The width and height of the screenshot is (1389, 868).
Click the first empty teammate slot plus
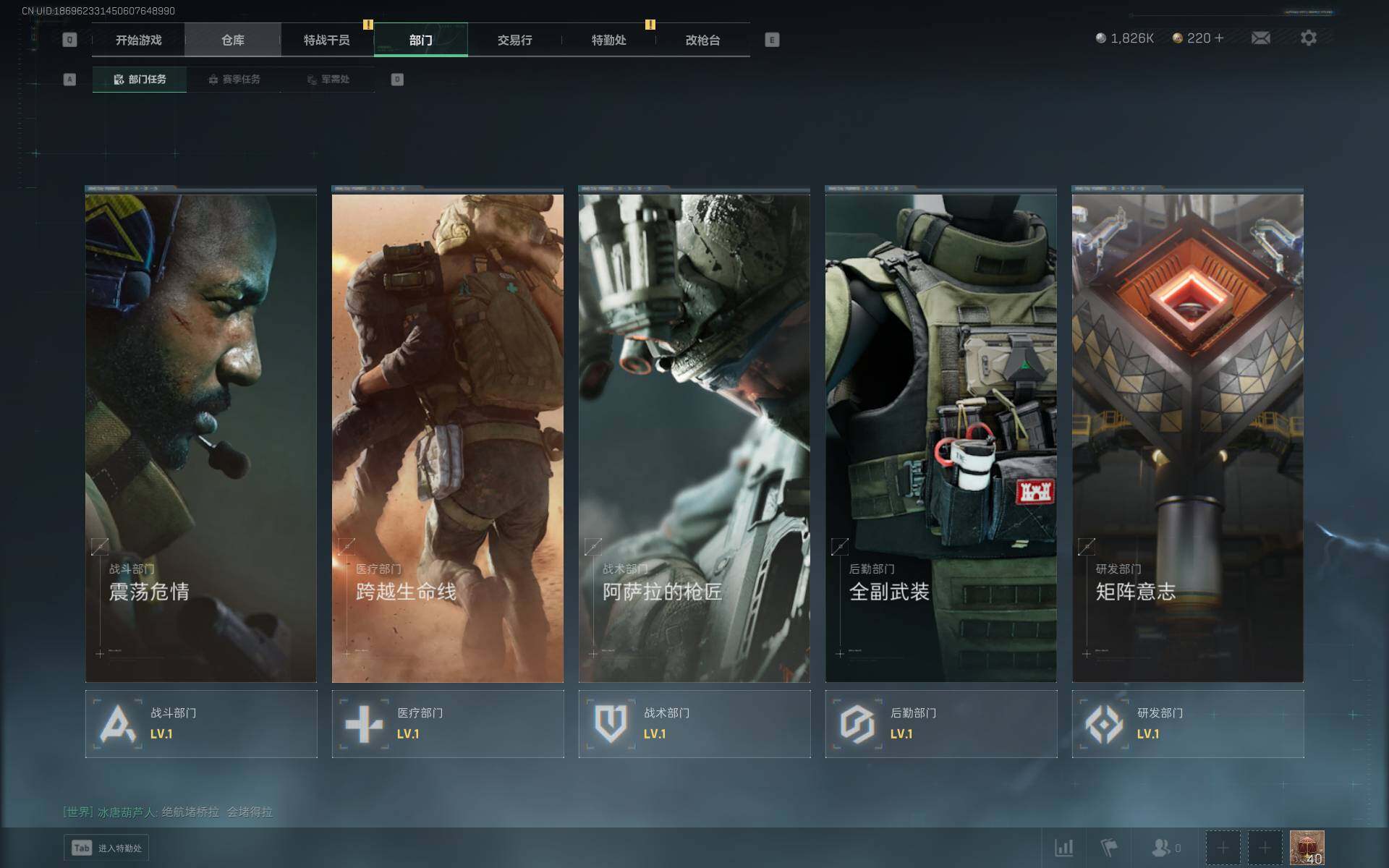point(1223,847)
